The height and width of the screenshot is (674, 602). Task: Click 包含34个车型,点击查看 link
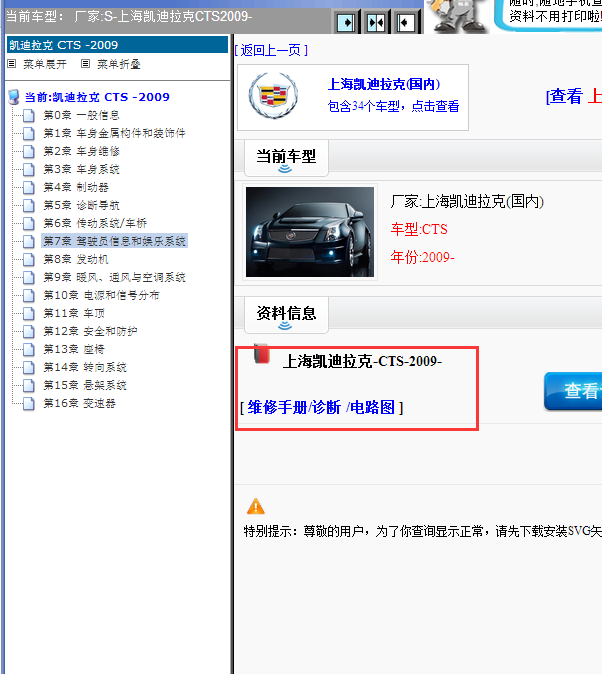click(x=393, y=106)
